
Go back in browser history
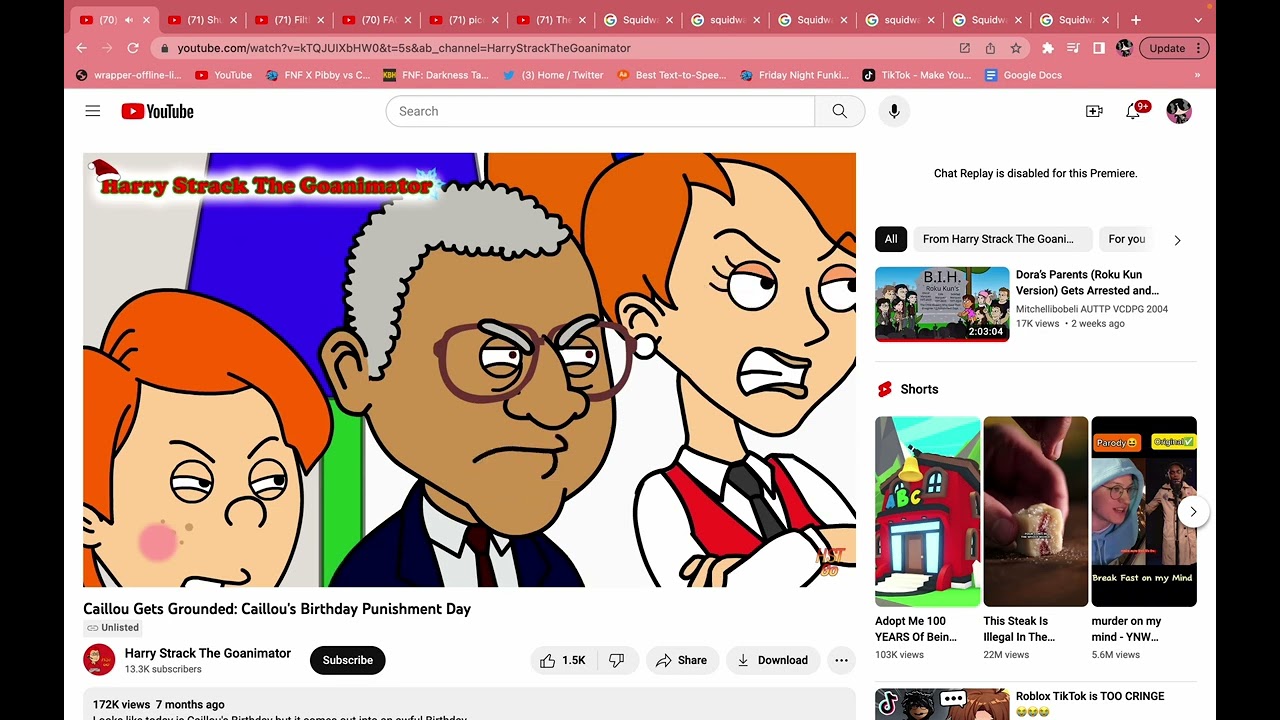(x=81, y=48)
